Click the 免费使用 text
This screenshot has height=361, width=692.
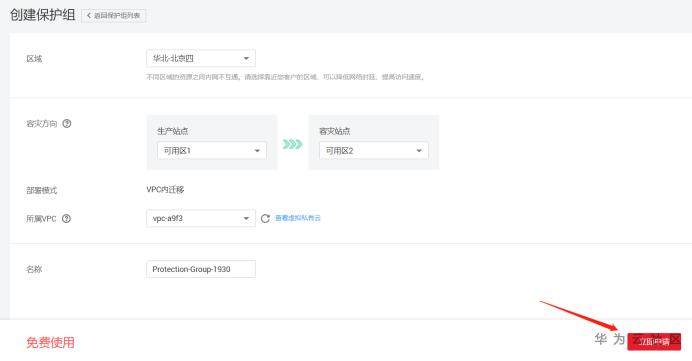point(50,342)
